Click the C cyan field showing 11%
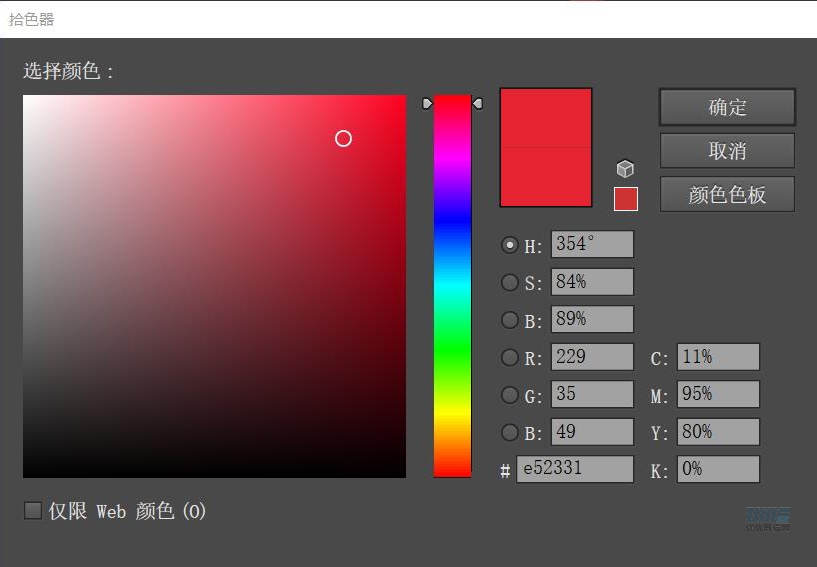The height and width of the screenshot is (567, 817). [717, 358]
